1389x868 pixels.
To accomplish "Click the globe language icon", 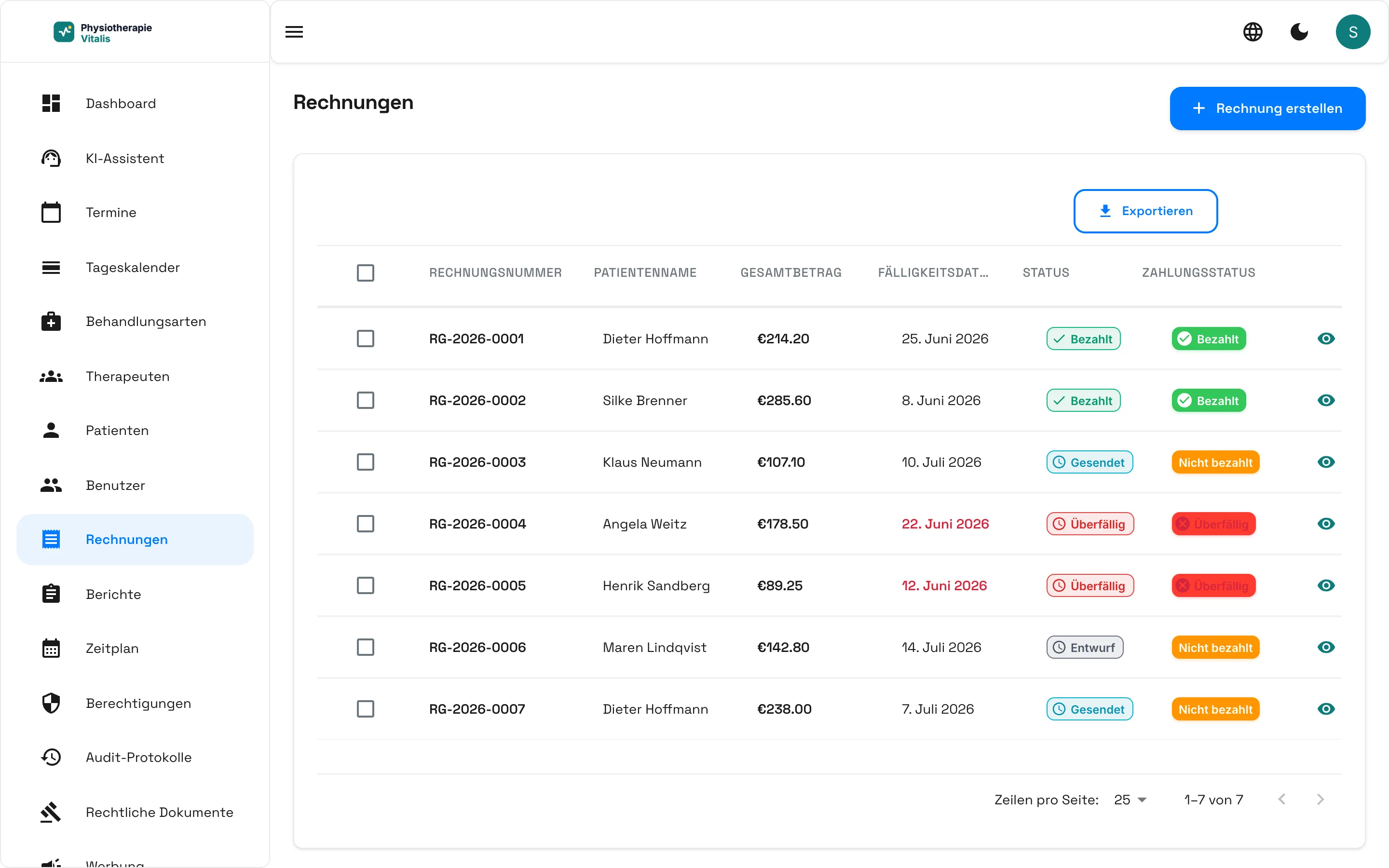I will (1253, 31).
